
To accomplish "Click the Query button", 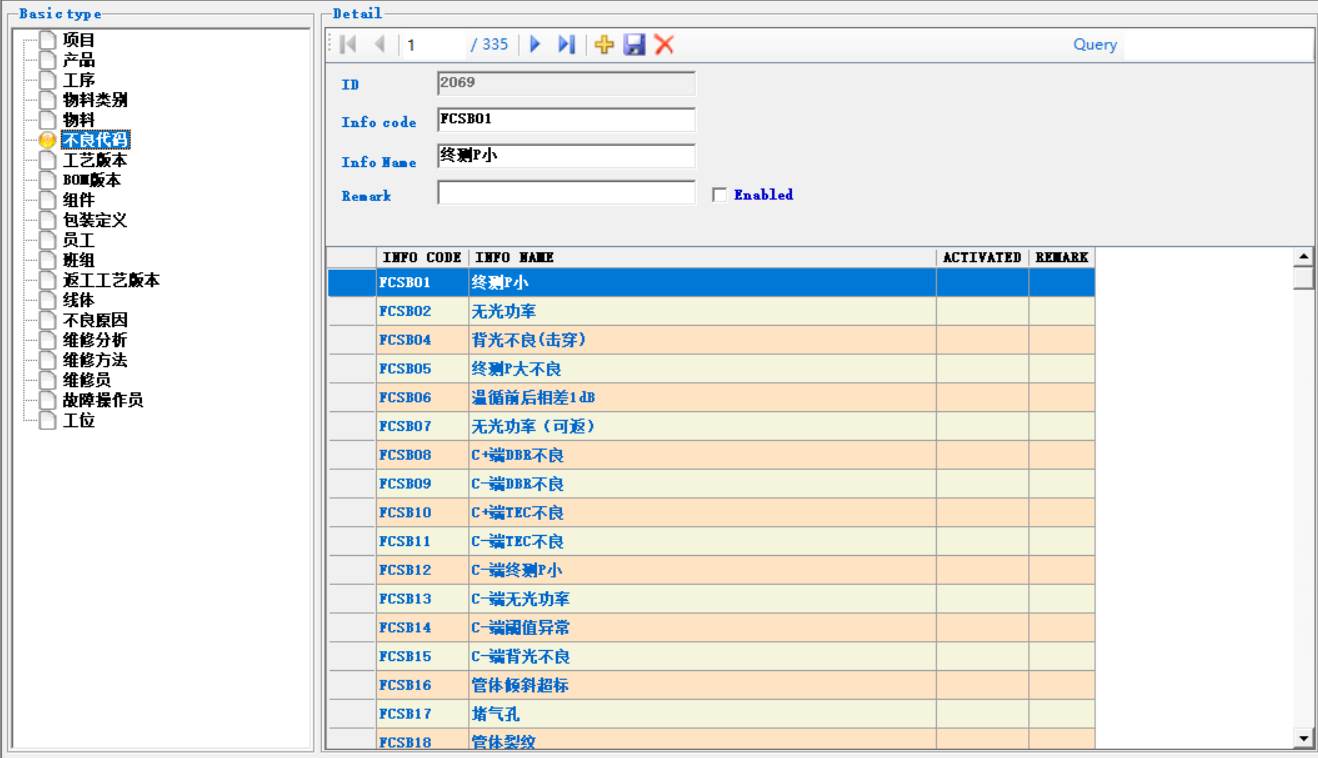I will pos(1094,45).
